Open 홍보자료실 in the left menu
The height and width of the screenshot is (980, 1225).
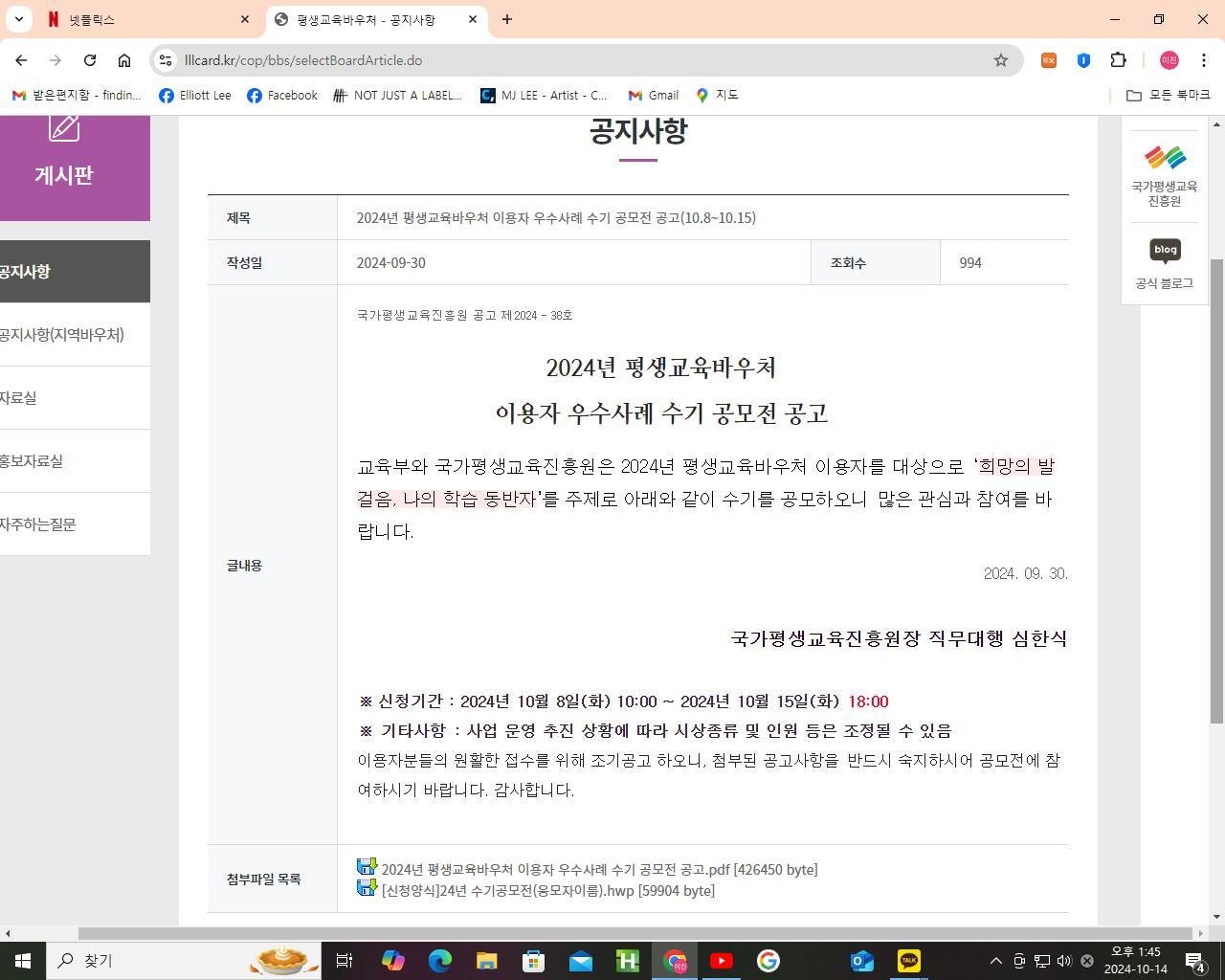click(x=75, y=461)
